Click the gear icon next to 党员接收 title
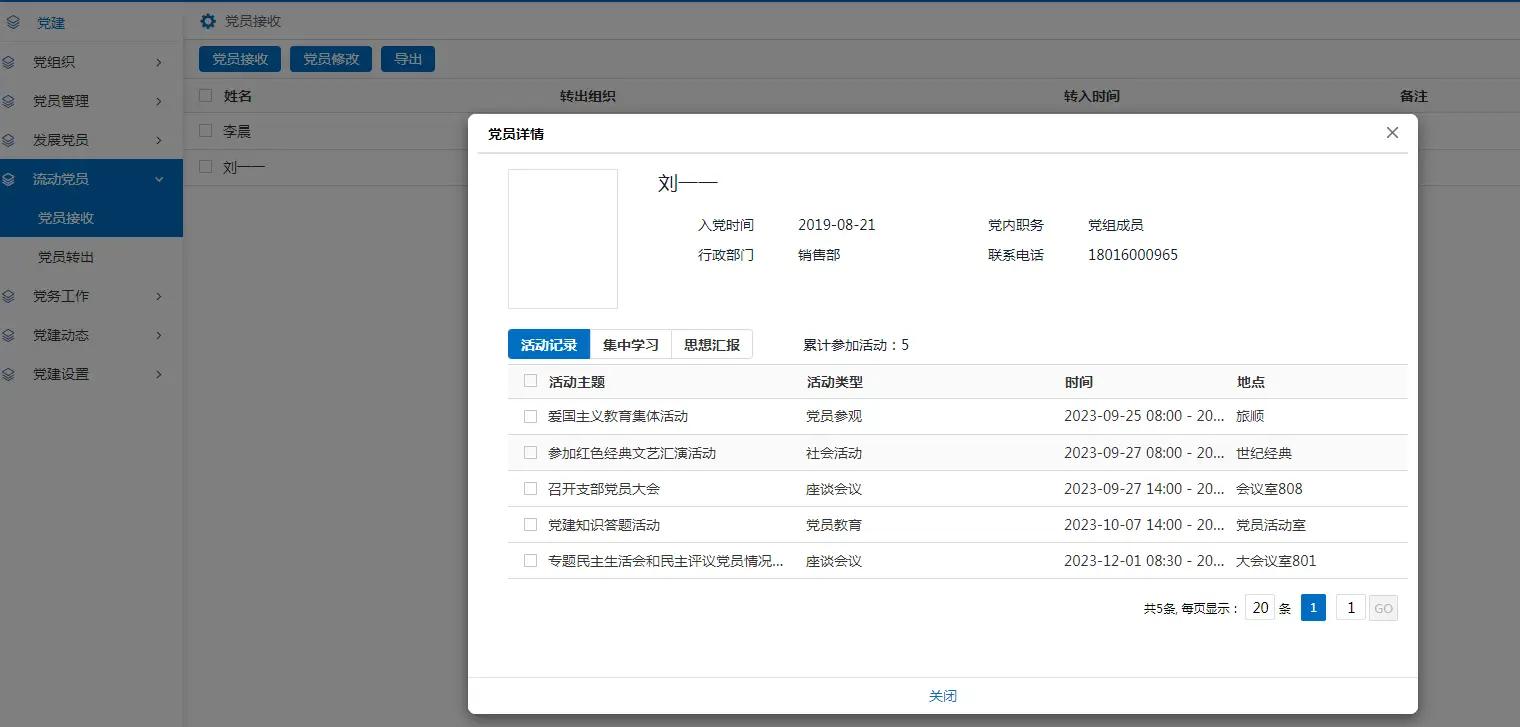The image size is (1520, 727). pos(208,21)
